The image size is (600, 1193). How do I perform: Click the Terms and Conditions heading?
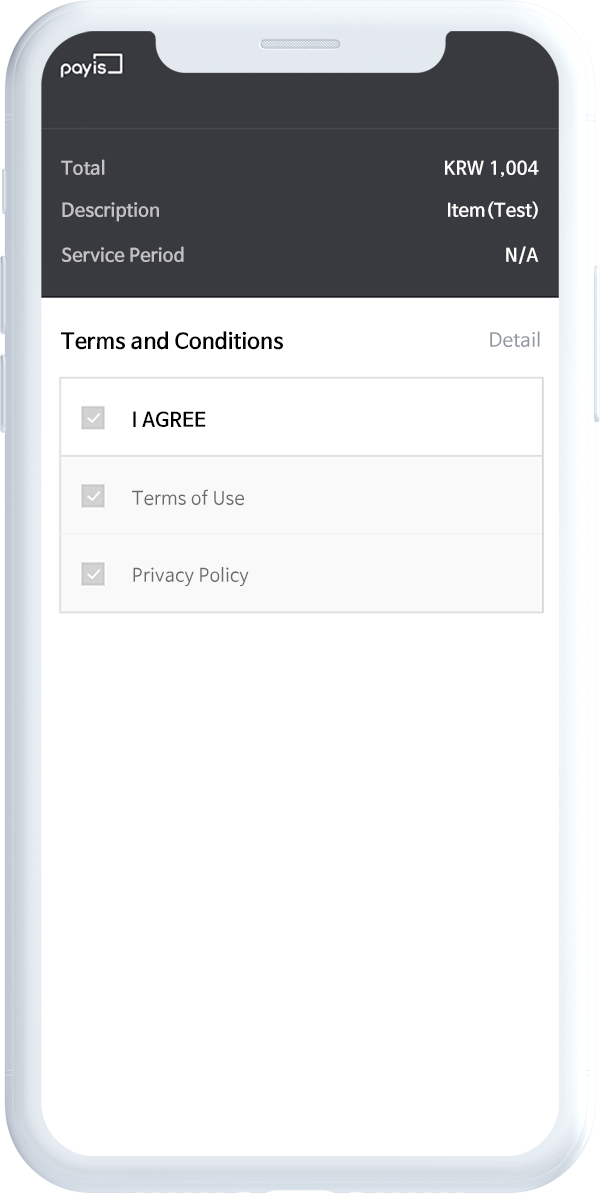click(x=172, y=341)
